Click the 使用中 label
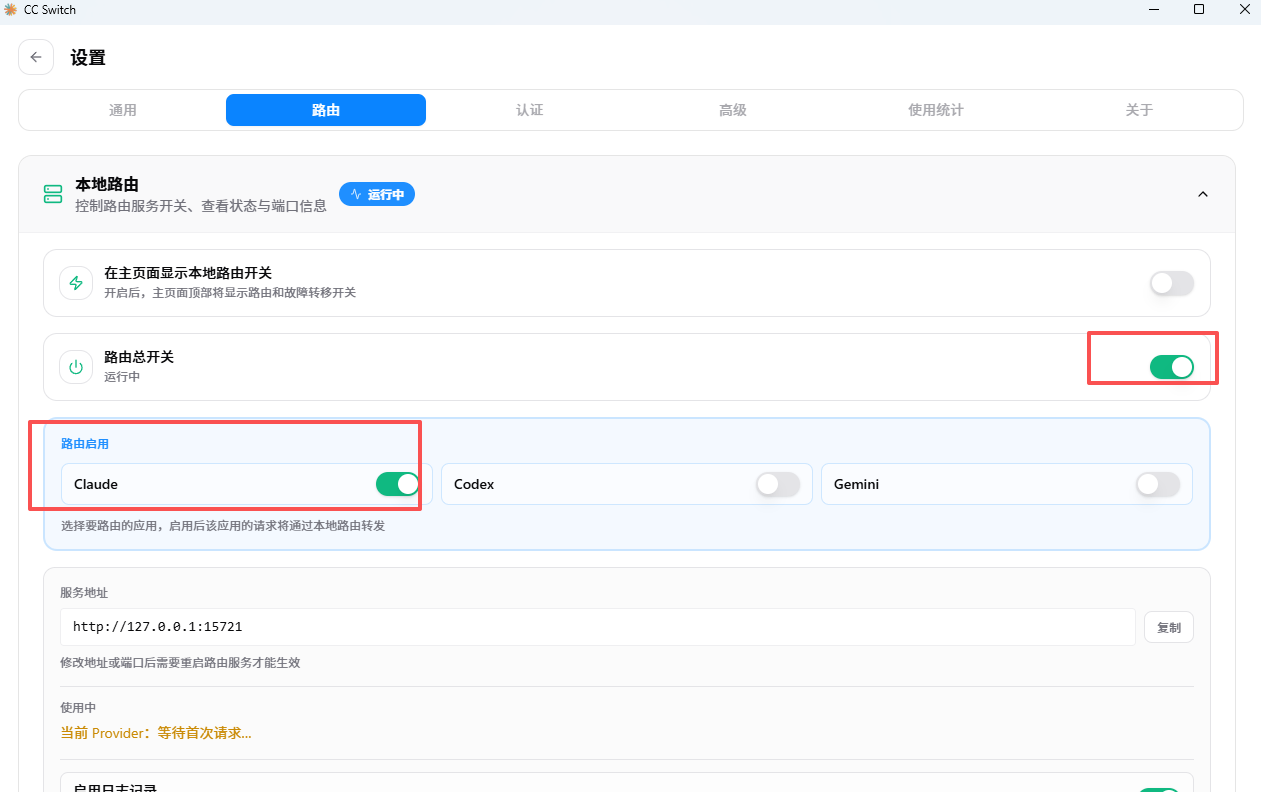This screenshot has height=792, width=1261. 78,708
